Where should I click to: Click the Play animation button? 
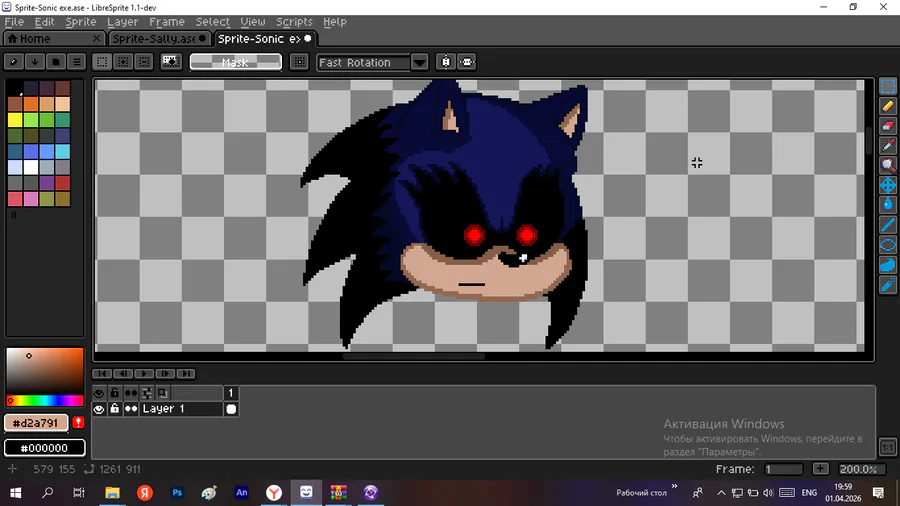[144, 373]
